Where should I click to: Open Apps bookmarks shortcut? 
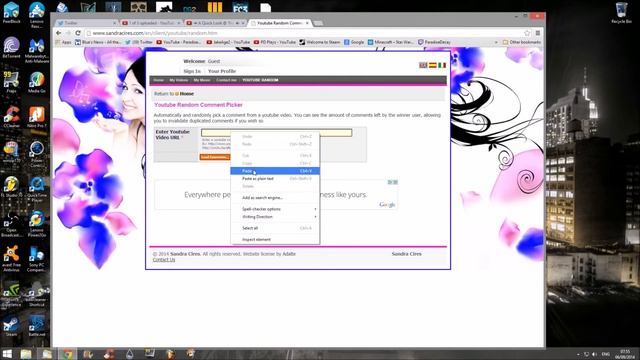63,42
